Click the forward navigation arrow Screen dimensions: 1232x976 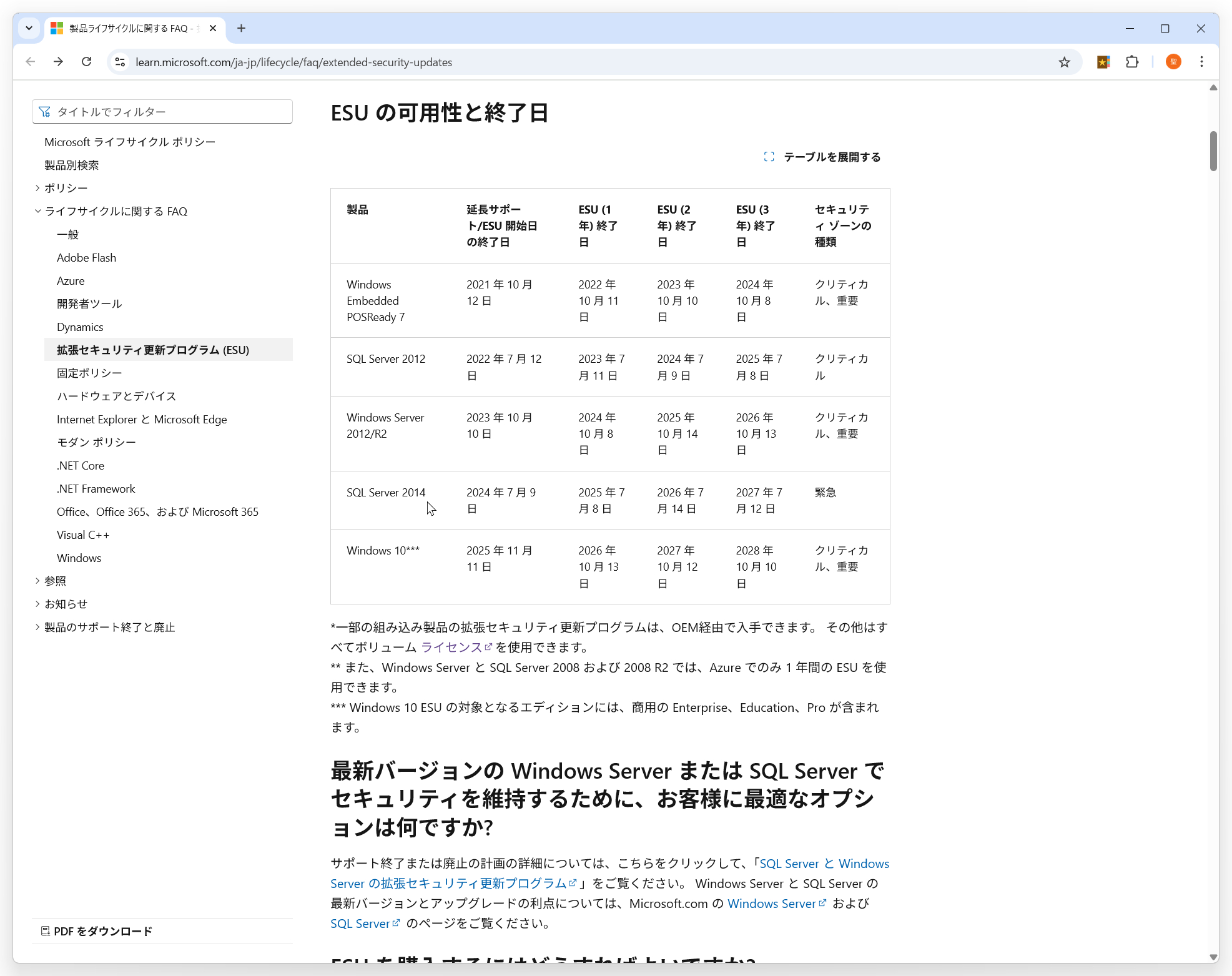pos(58,62)
